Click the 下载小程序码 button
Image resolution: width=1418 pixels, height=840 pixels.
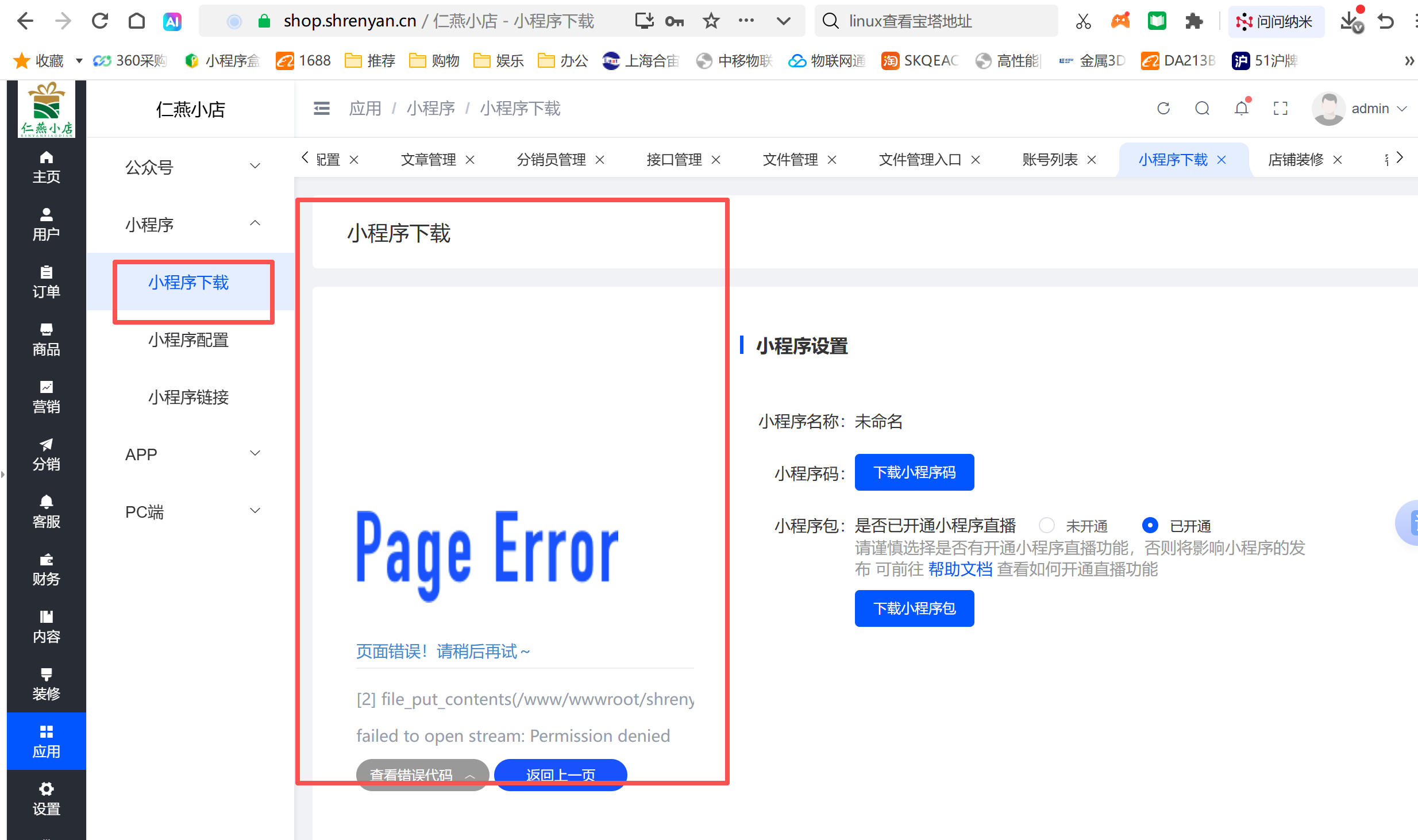[x=914, y=472]
